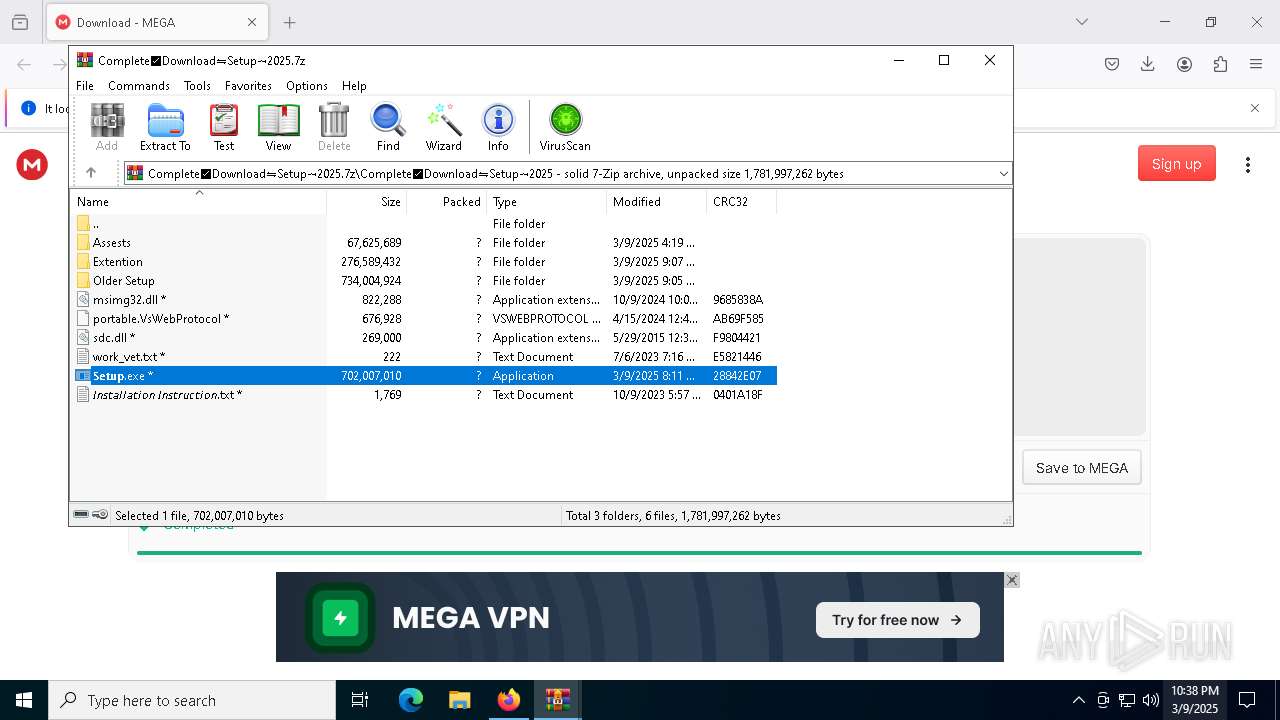Open the View toolbar icon
This screenshot has height=720, width=1280.
coord(278,127)
